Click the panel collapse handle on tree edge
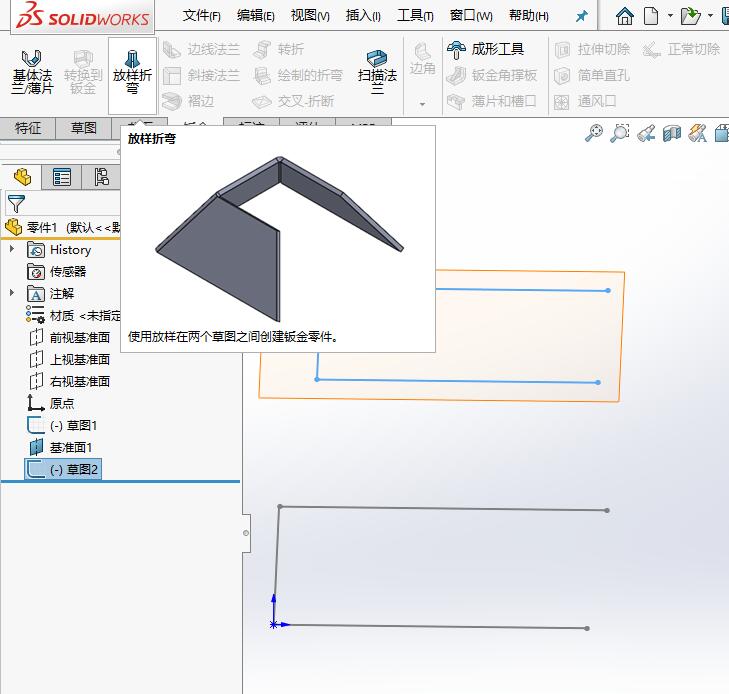The image size is (729, 694). click(246, 533)
